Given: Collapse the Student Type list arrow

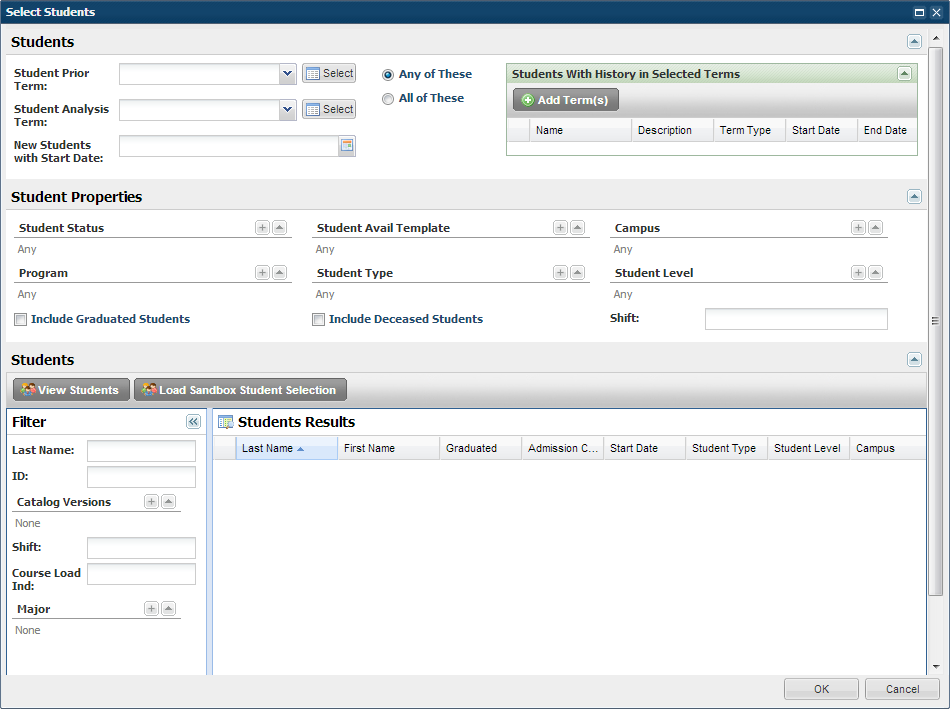Looking at the screenshot, I should coord(577,273).
